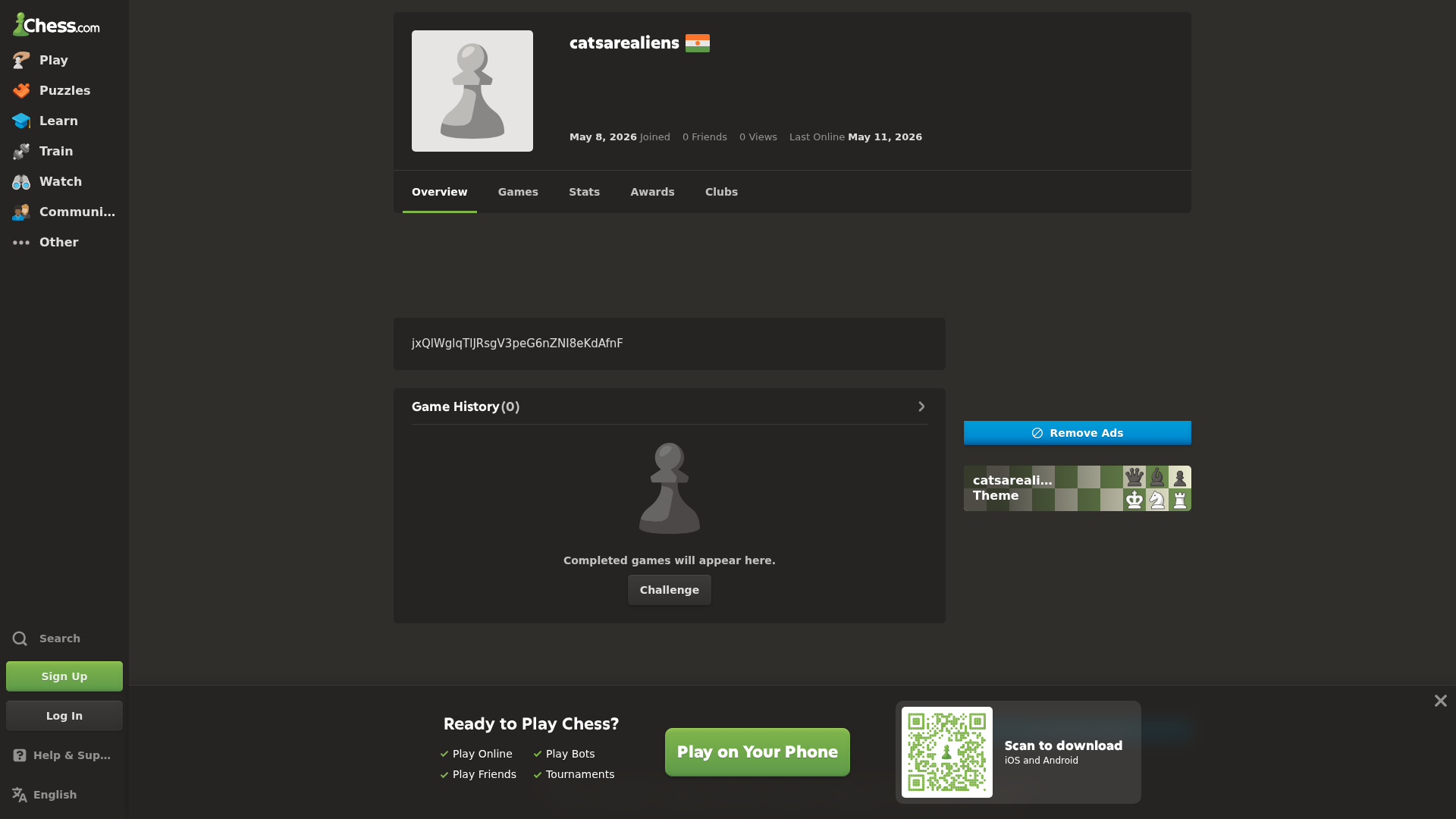Viewport: 1456px width, 819px height.
Task: Expand Game History with chevron arrow
Action: 921,406
